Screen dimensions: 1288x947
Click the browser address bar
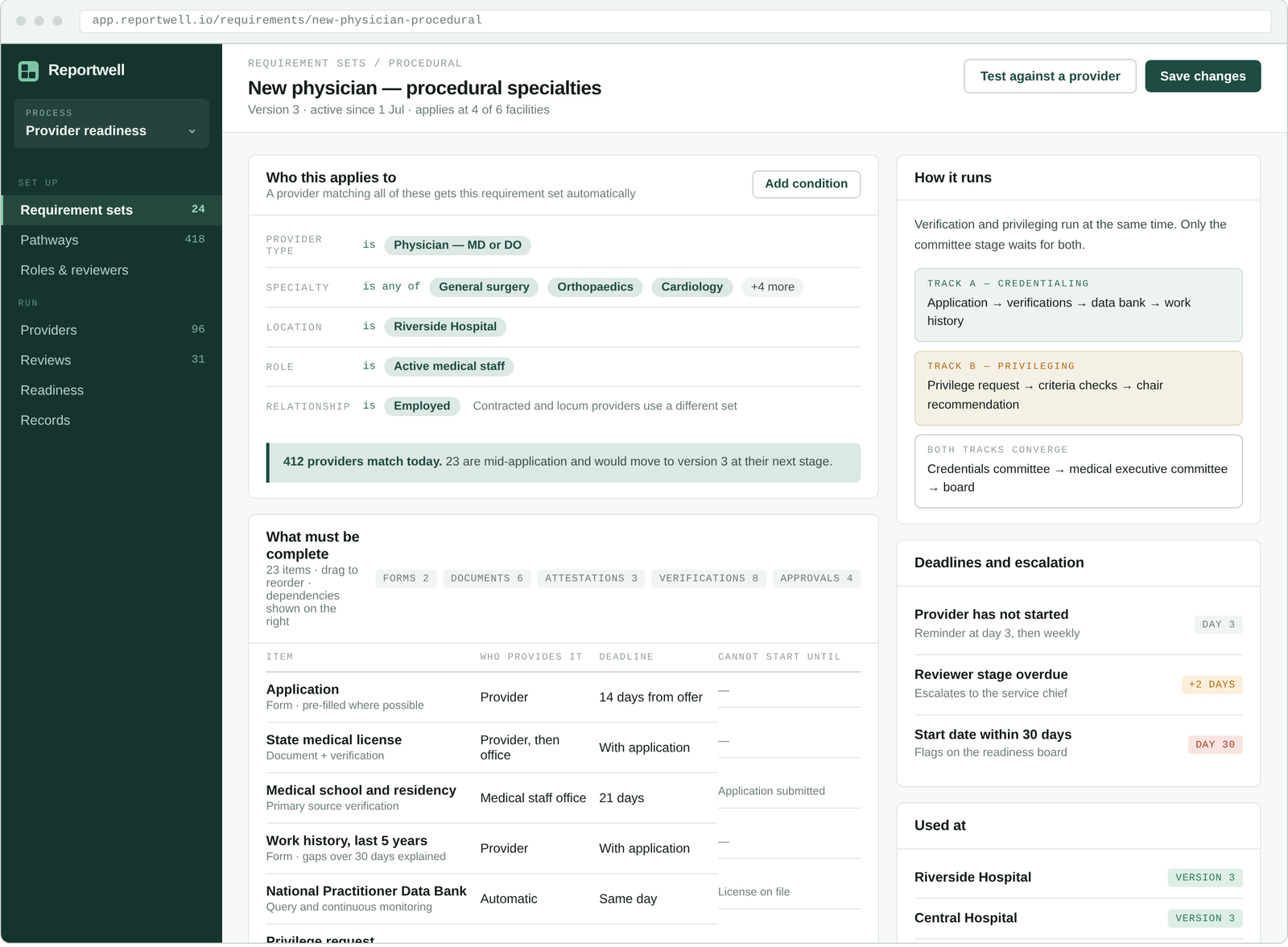pyautogui.click(x=675, y=21)
